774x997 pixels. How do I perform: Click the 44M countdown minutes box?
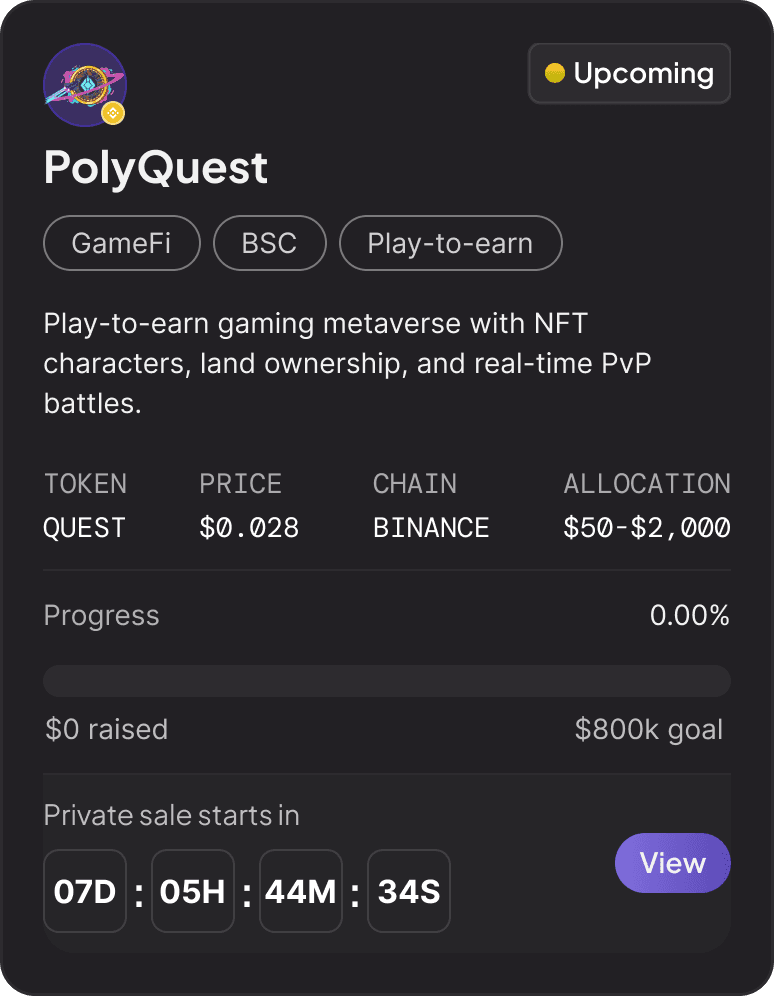coord(301,891)
